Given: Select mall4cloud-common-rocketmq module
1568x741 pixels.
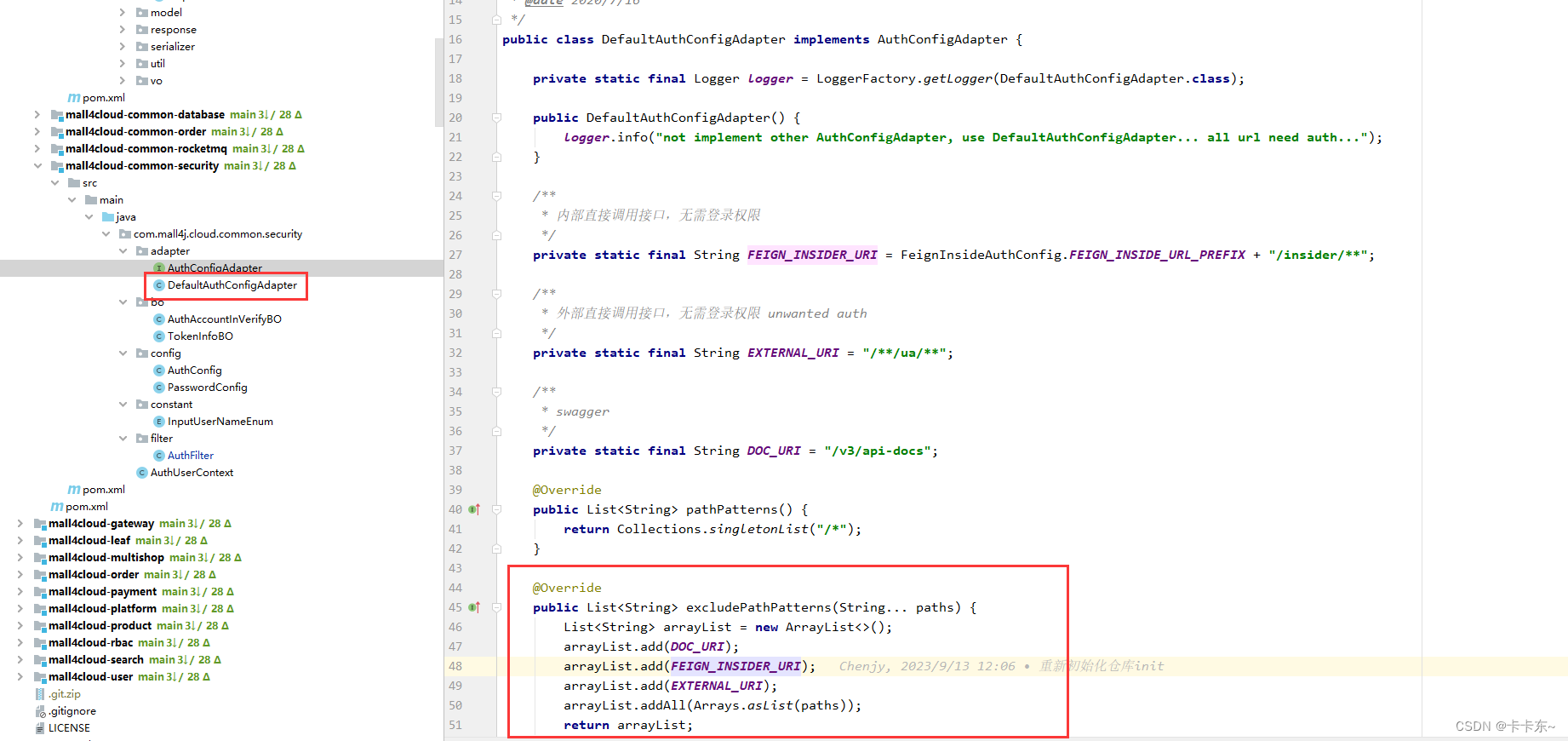Looking at the screenshot, I should pos(146,149).
